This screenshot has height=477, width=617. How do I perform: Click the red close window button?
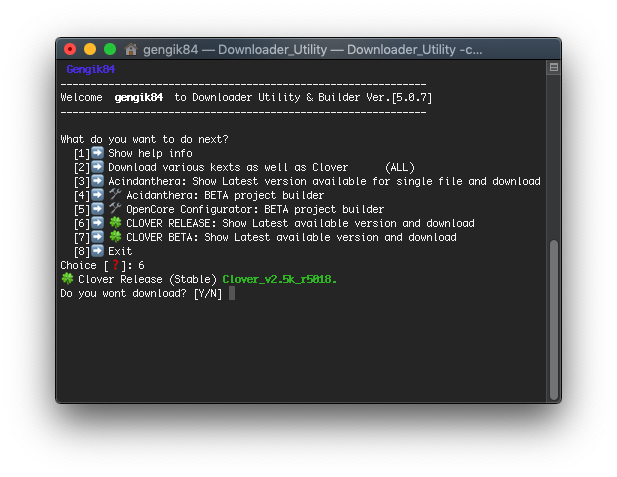70,49
